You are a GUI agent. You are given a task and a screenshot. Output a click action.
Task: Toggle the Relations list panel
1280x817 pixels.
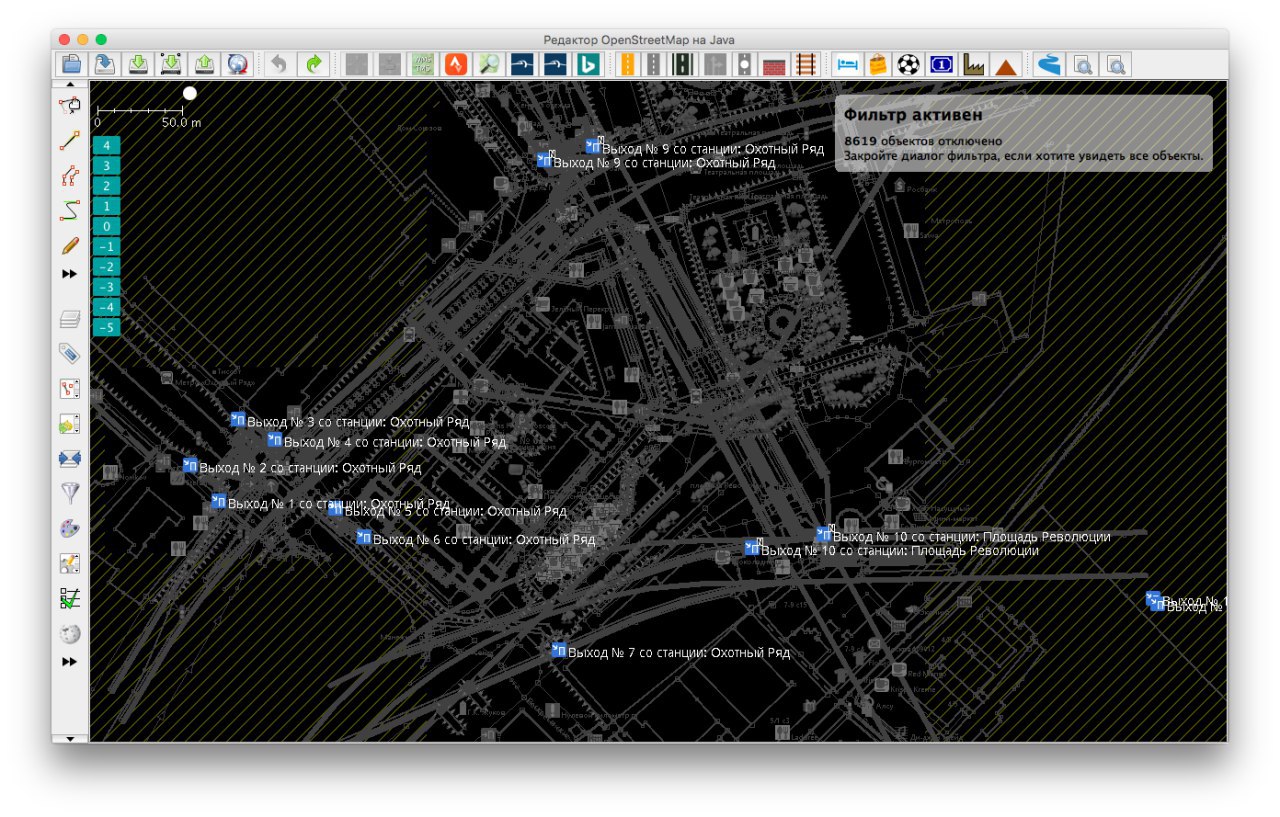coord(70,389)
